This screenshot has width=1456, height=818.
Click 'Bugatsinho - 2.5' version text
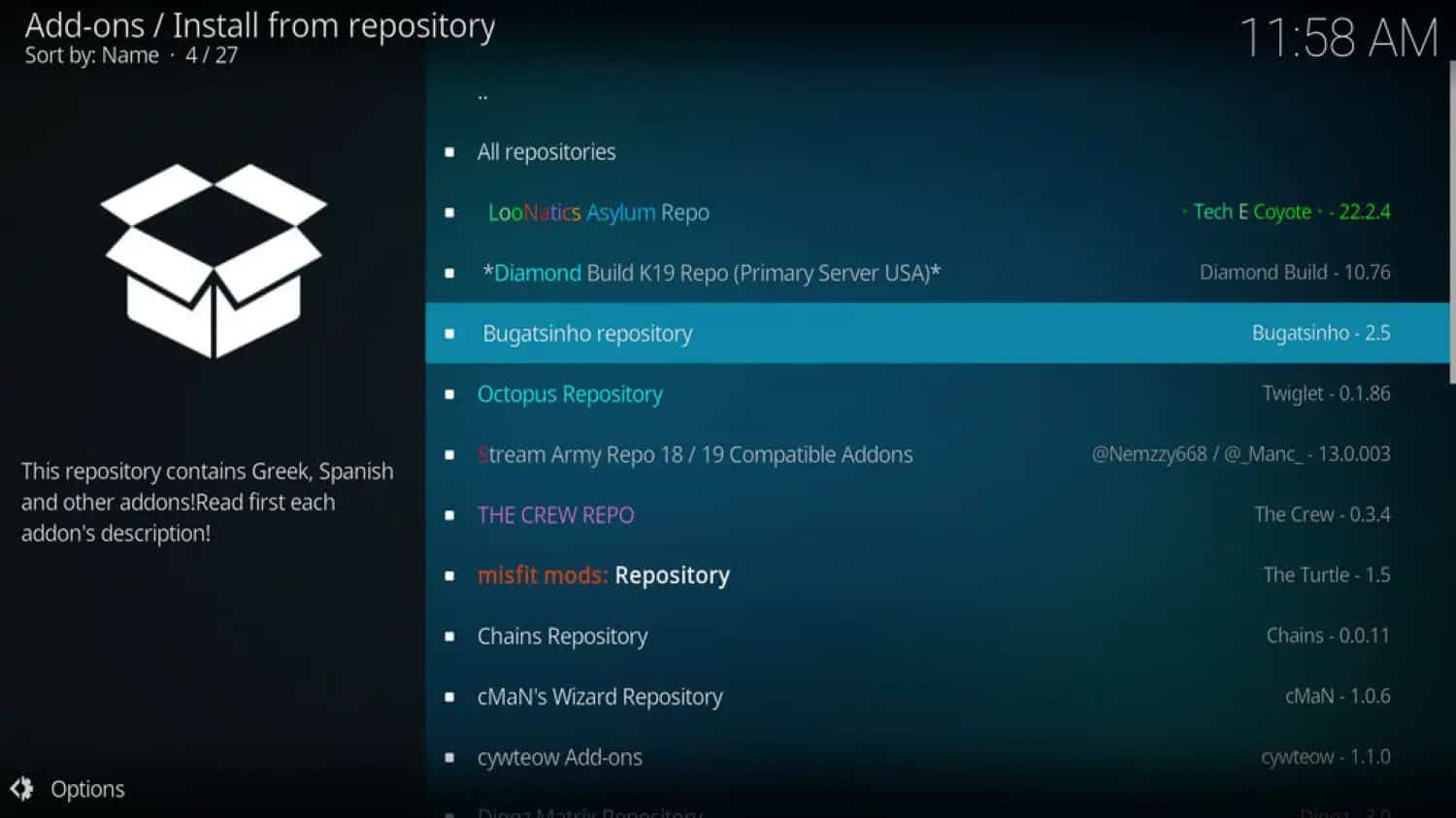(1321, 333)
